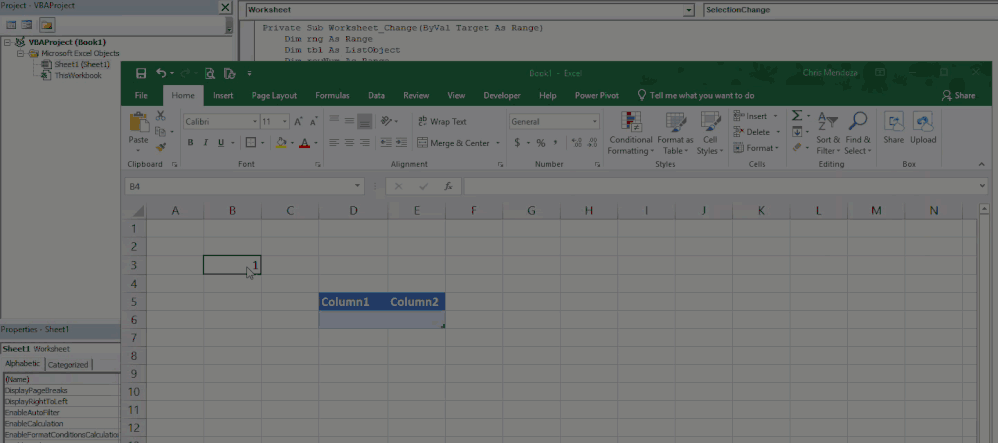Open Conditional Formatting menu
Screen dimensions: 998x443
(x=630, y=133)
